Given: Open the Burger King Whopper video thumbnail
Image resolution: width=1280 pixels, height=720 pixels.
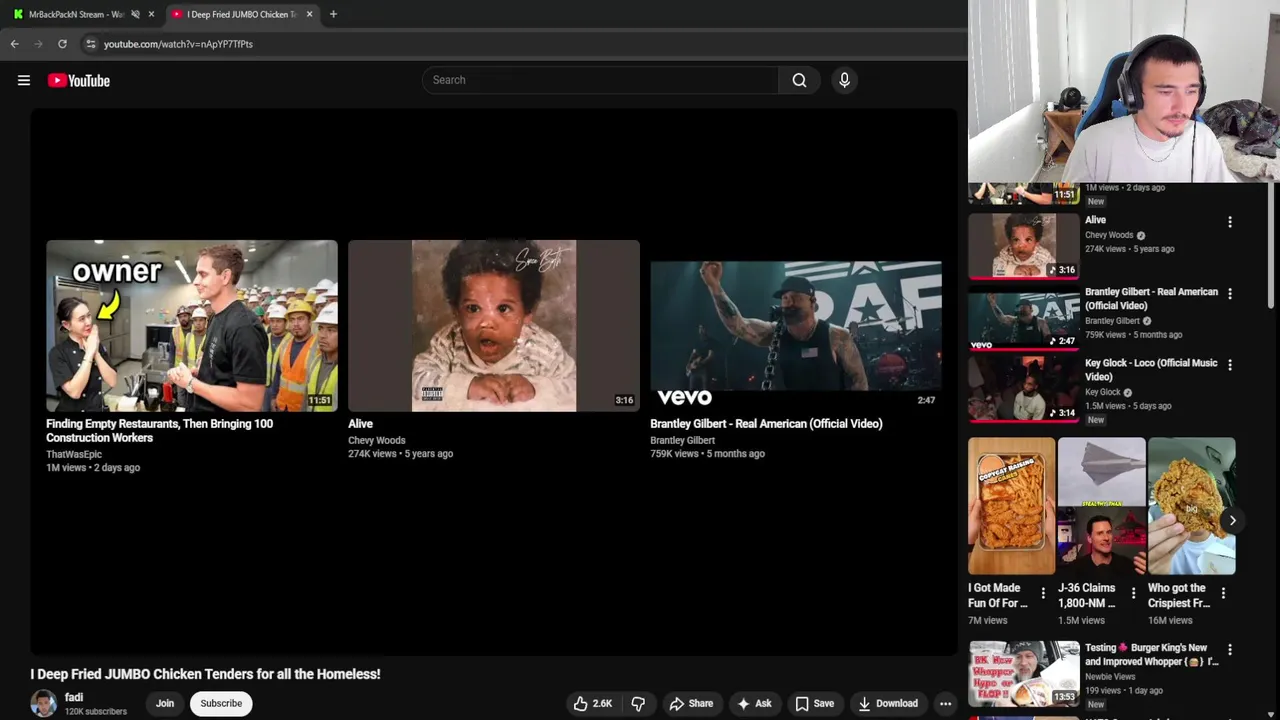Looking at the screenshot, I should [x=1024, y=674].
